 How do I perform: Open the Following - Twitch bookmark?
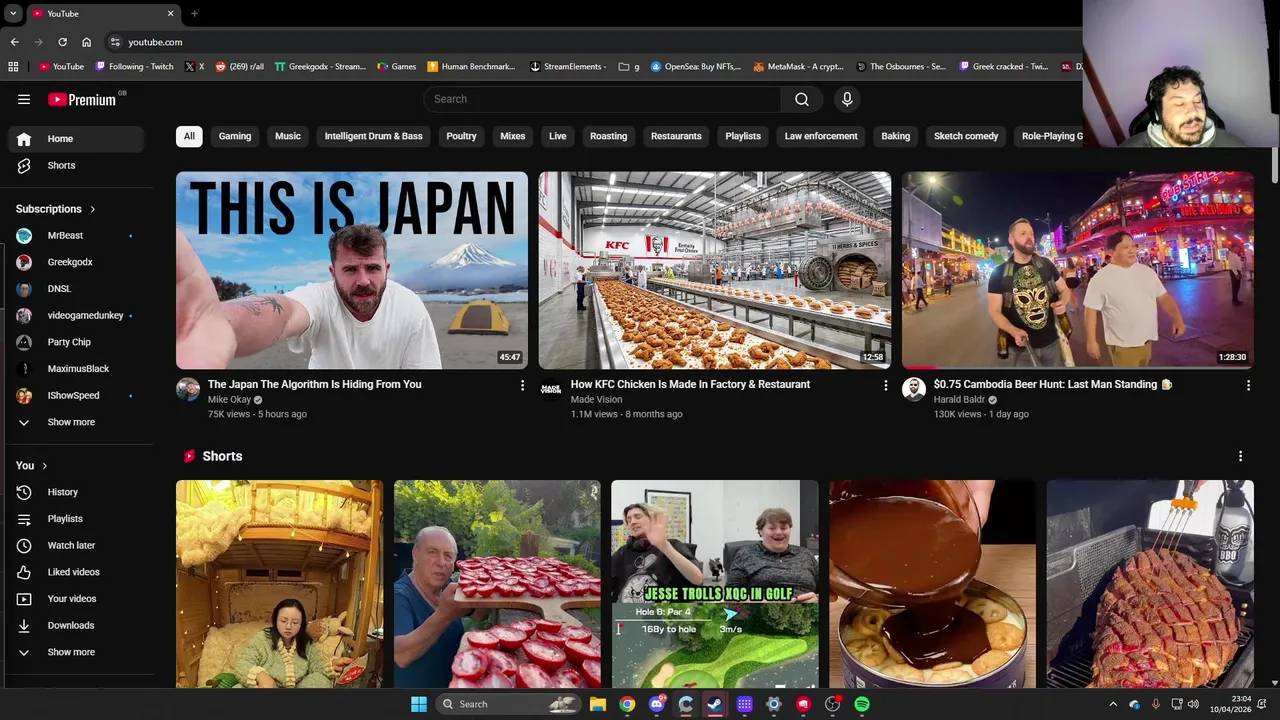point(134,67)
